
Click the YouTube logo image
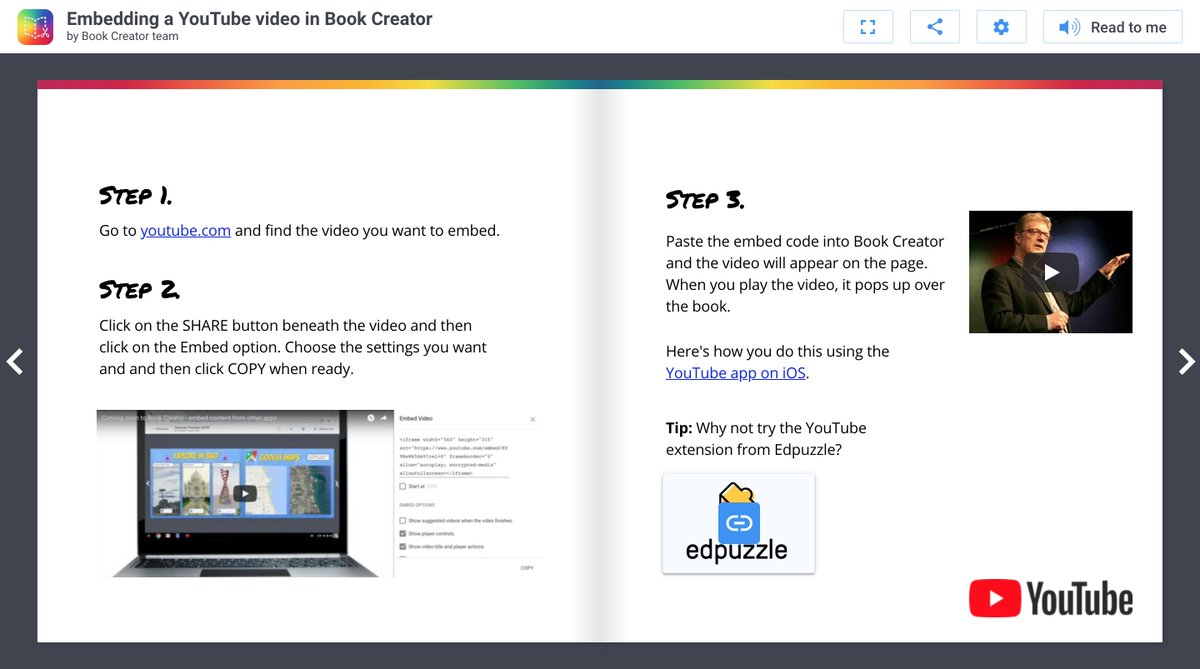point(1051,599)
